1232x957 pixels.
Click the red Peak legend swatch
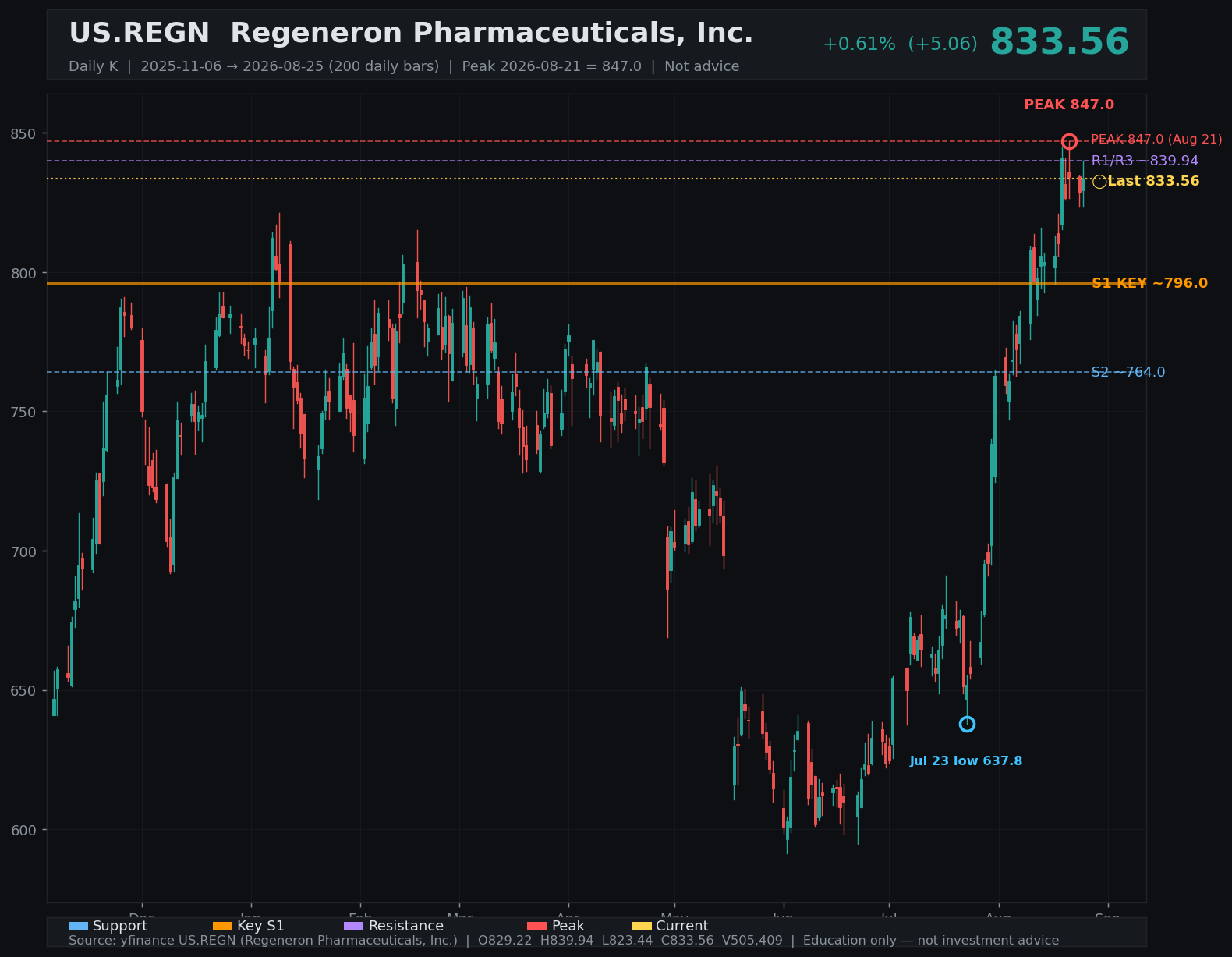point(536,926)
